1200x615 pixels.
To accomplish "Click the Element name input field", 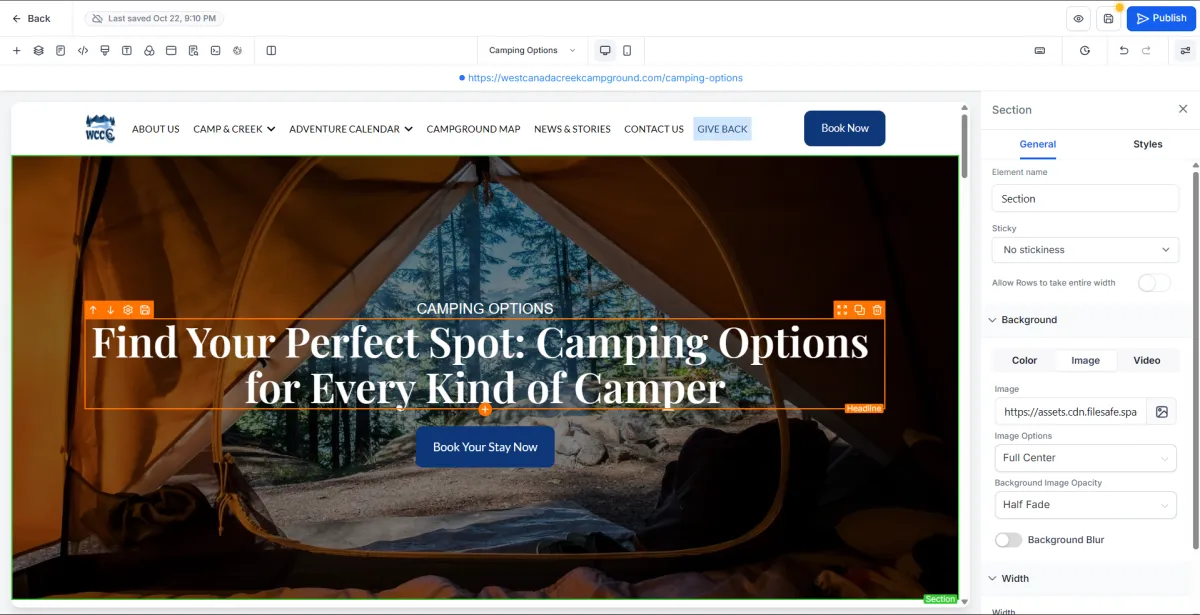I will [1086, 198].
